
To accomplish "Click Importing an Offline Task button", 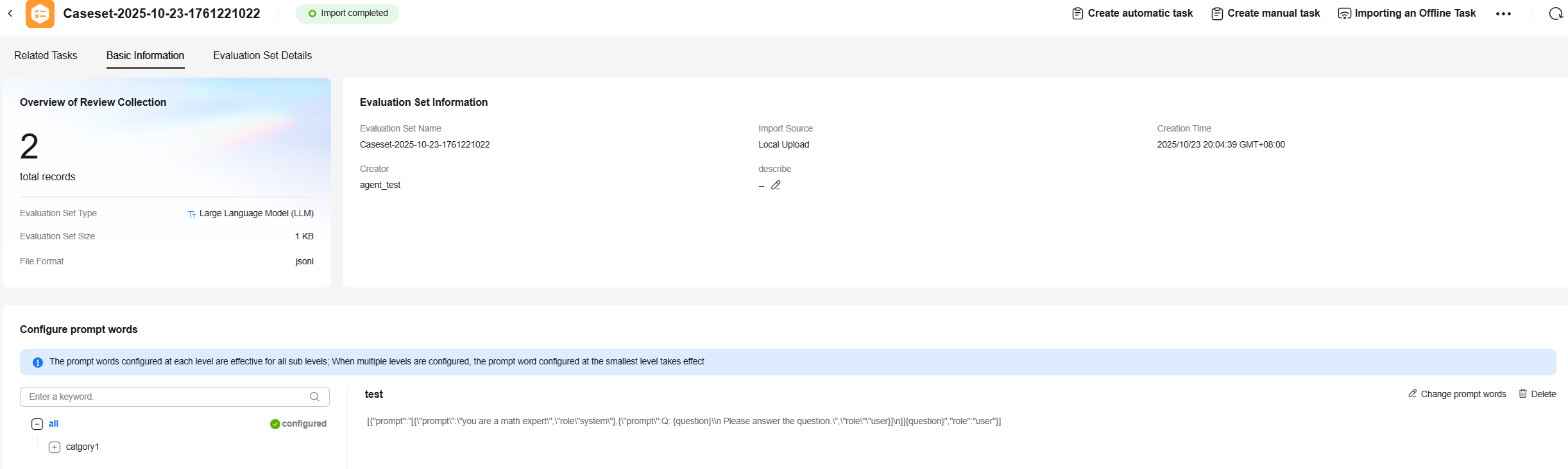I will (x=1407, y=13).
